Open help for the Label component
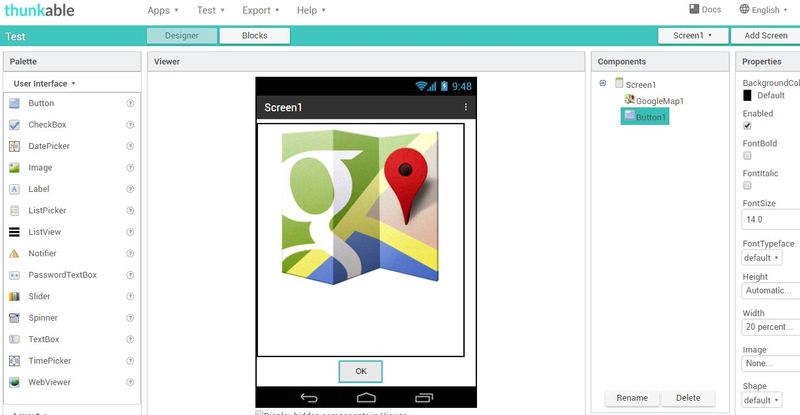The height and width of the screenshot is (415, 800). (x=130, y=189)
